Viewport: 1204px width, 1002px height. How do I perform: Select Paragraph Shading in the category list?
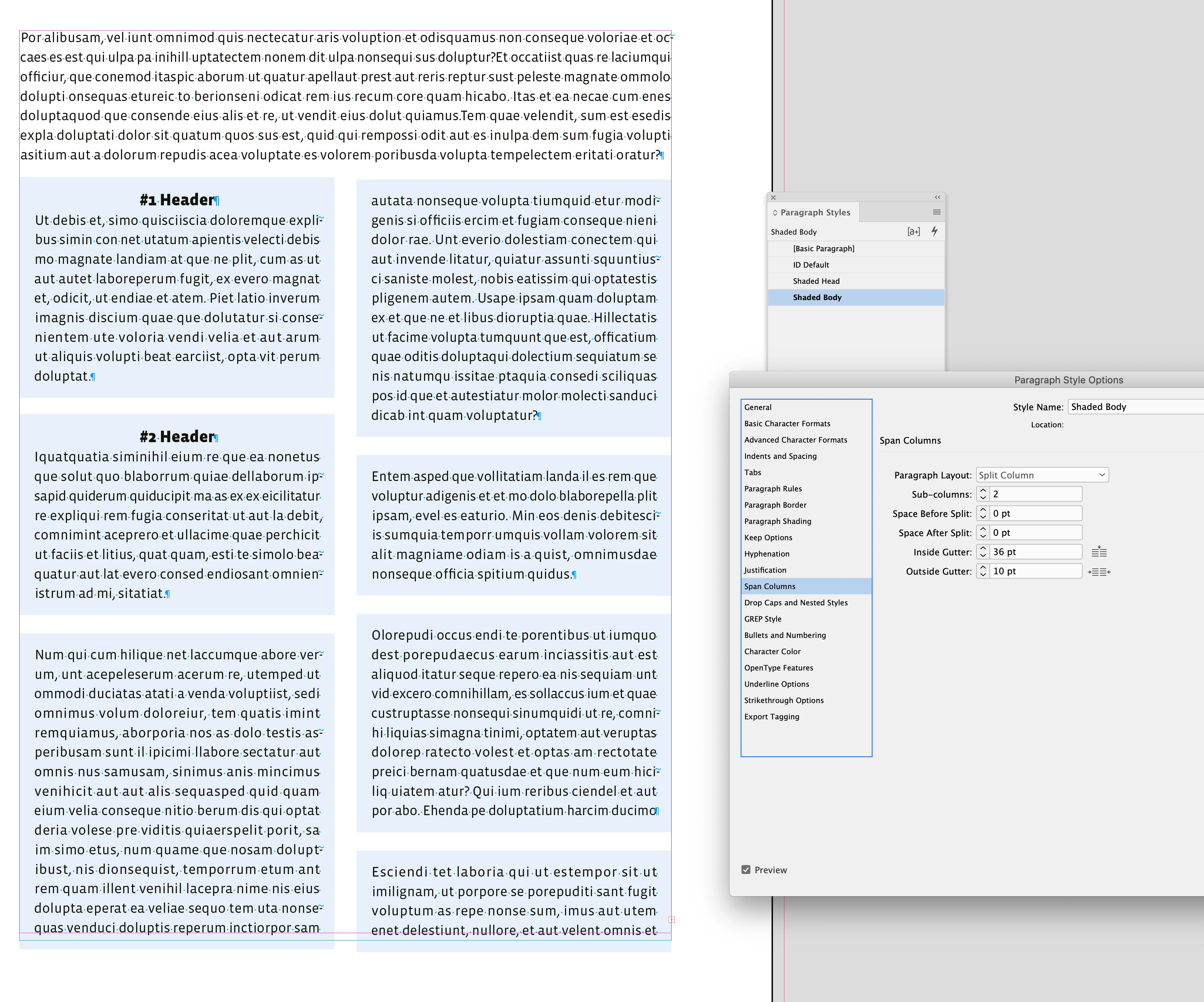click(x=777, y=521)
